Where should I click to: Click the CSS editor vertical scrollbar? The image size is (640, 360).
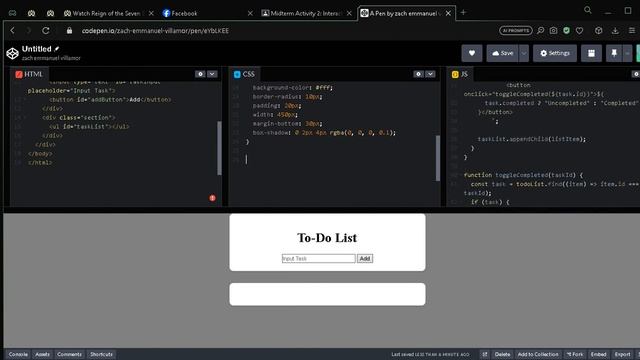point(438,158)
